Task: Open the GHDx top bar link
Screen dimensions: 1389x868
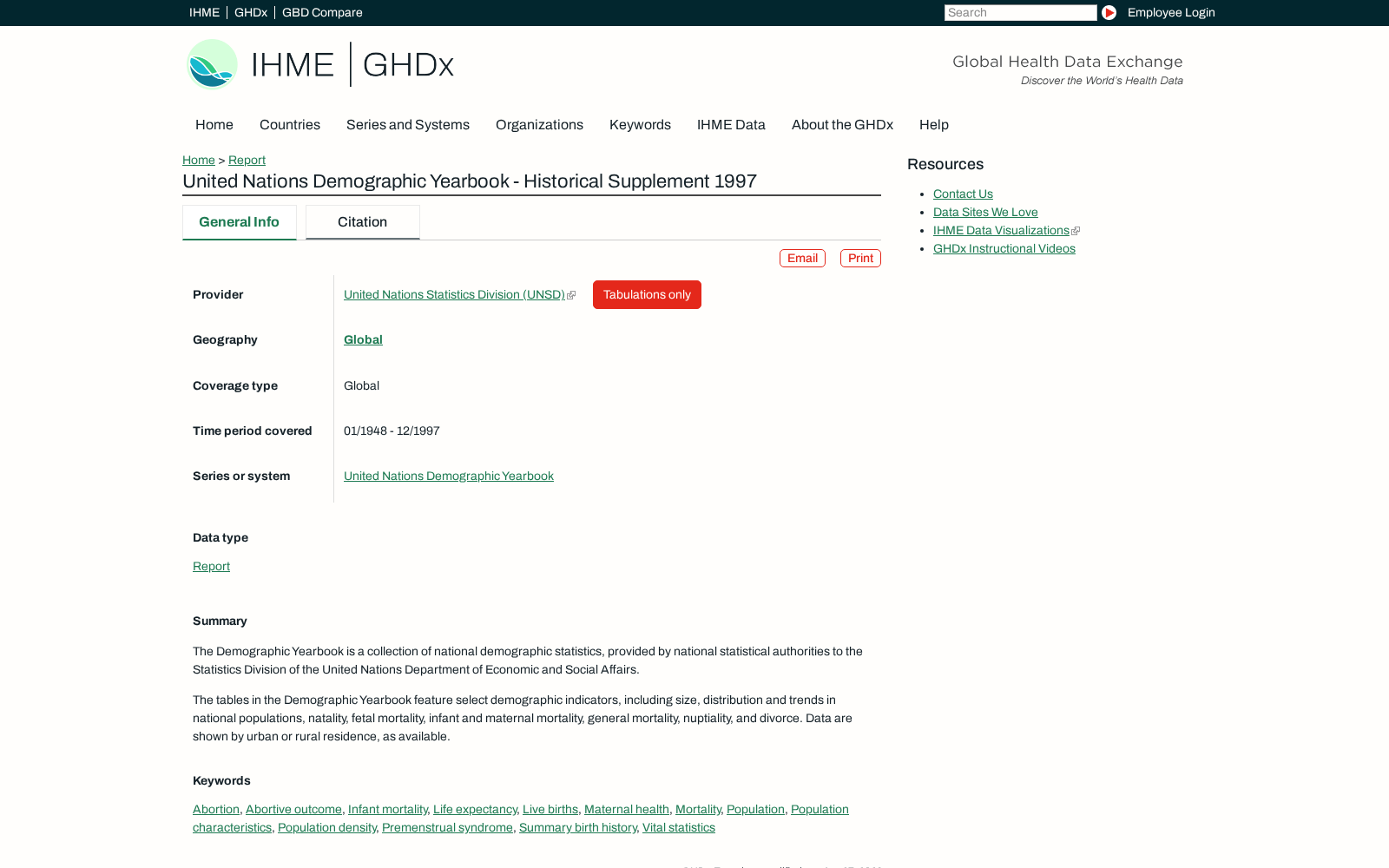Action: click(251, 12)
